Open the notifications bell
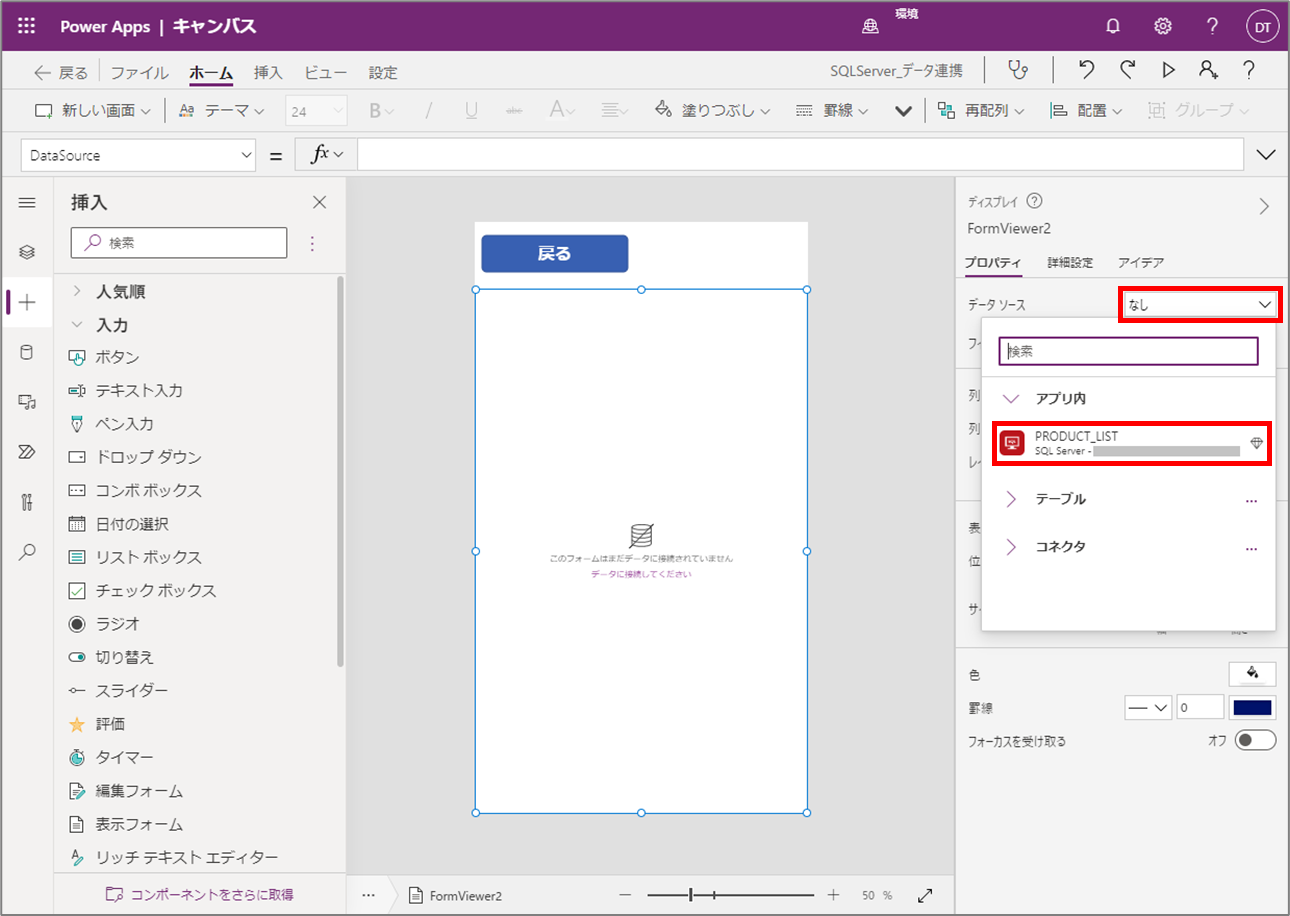1290x916 pixels. coord(1113,27)
